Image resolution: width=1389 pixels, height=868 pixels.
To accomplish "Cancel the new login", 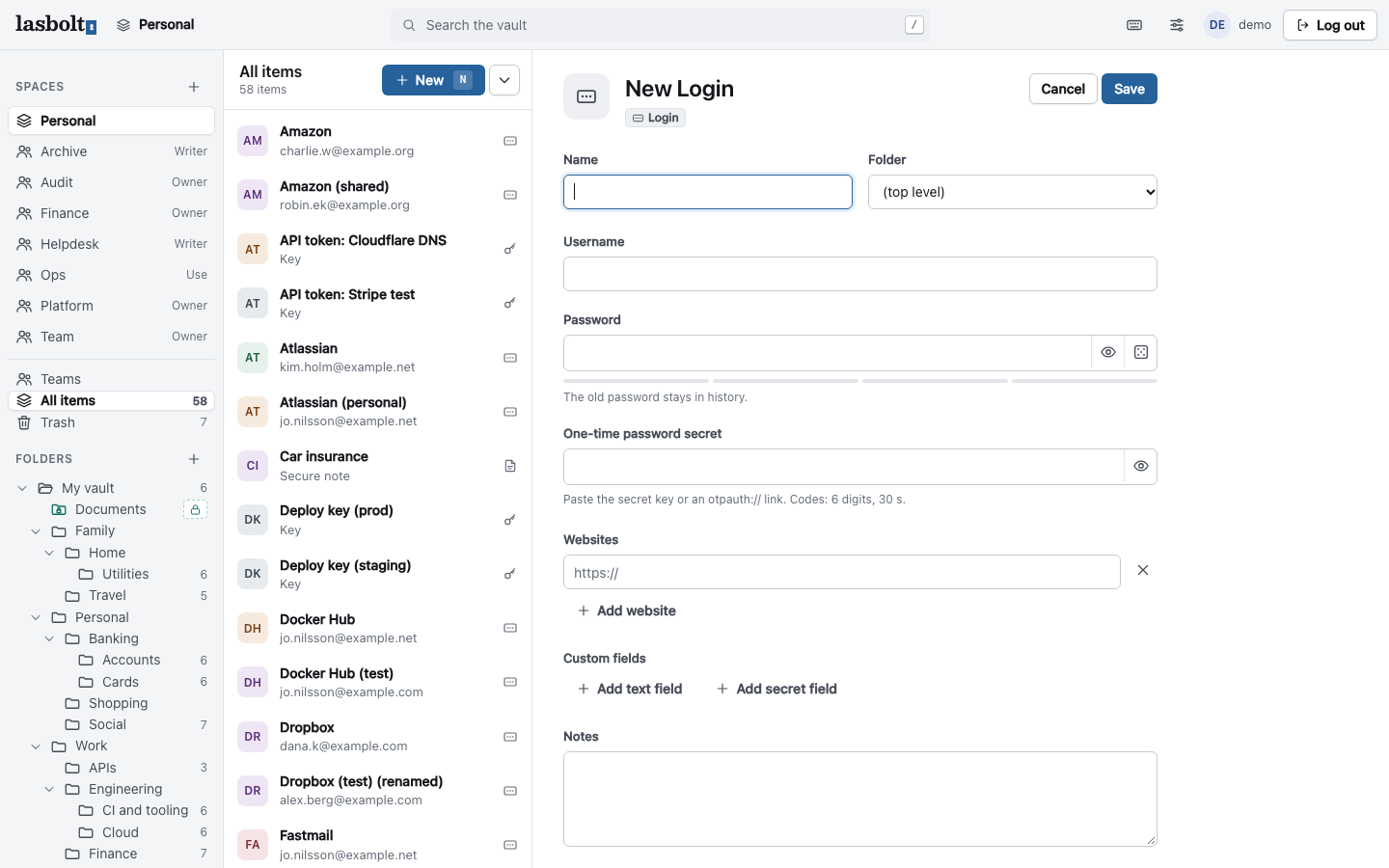I will click(1063, 89).
